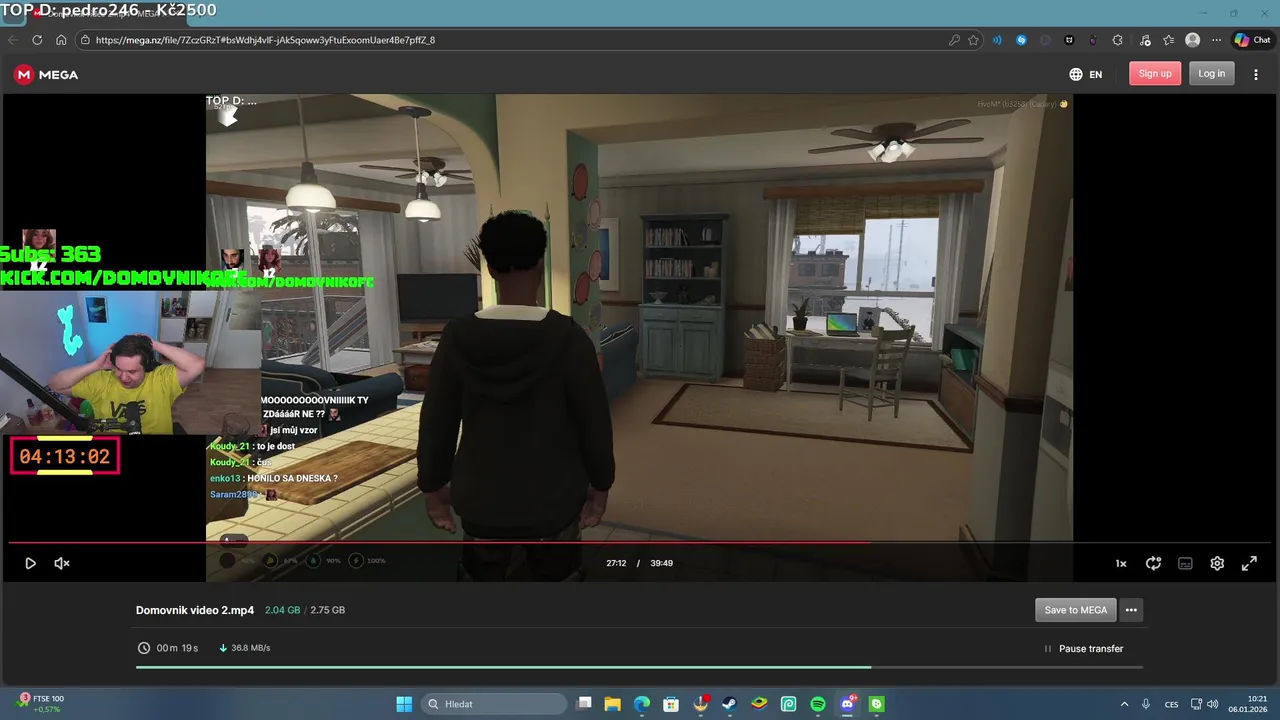Go to the browser home page icon
The width and height of the screenshot is (1280, 720).
[x=61, y=40]
